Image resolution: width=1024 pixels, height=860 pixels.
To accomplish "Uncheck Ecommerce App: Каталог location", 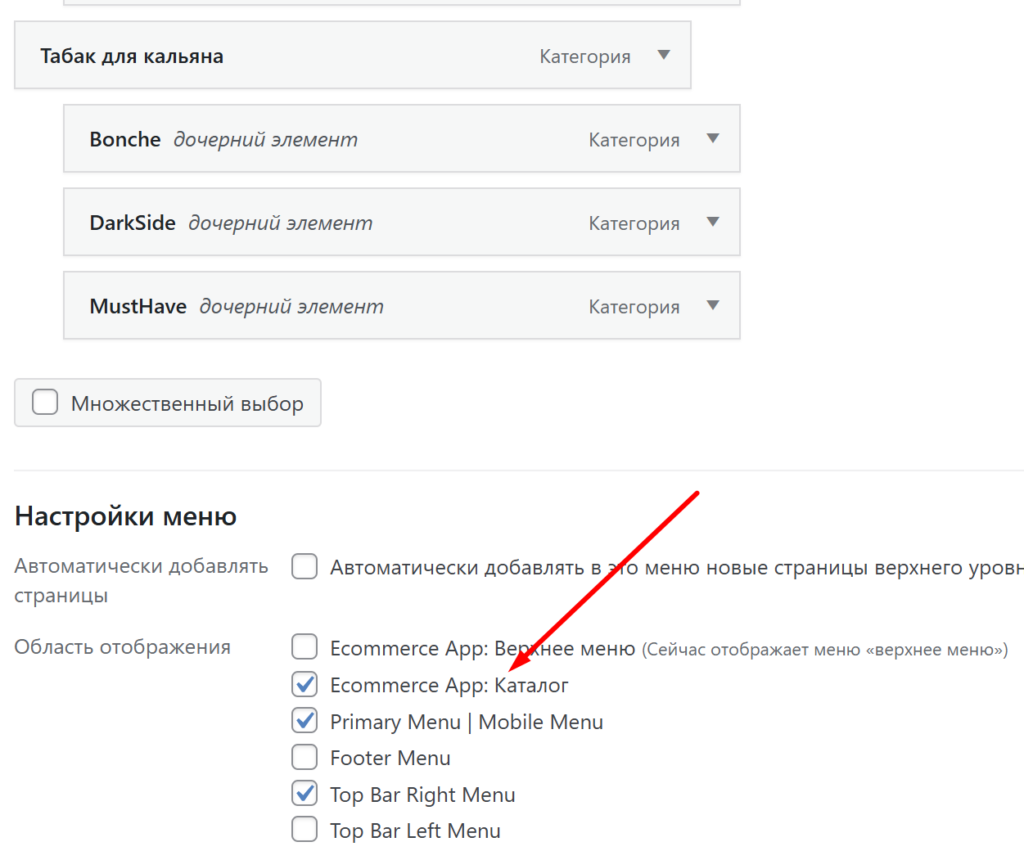I will [305, 685].
